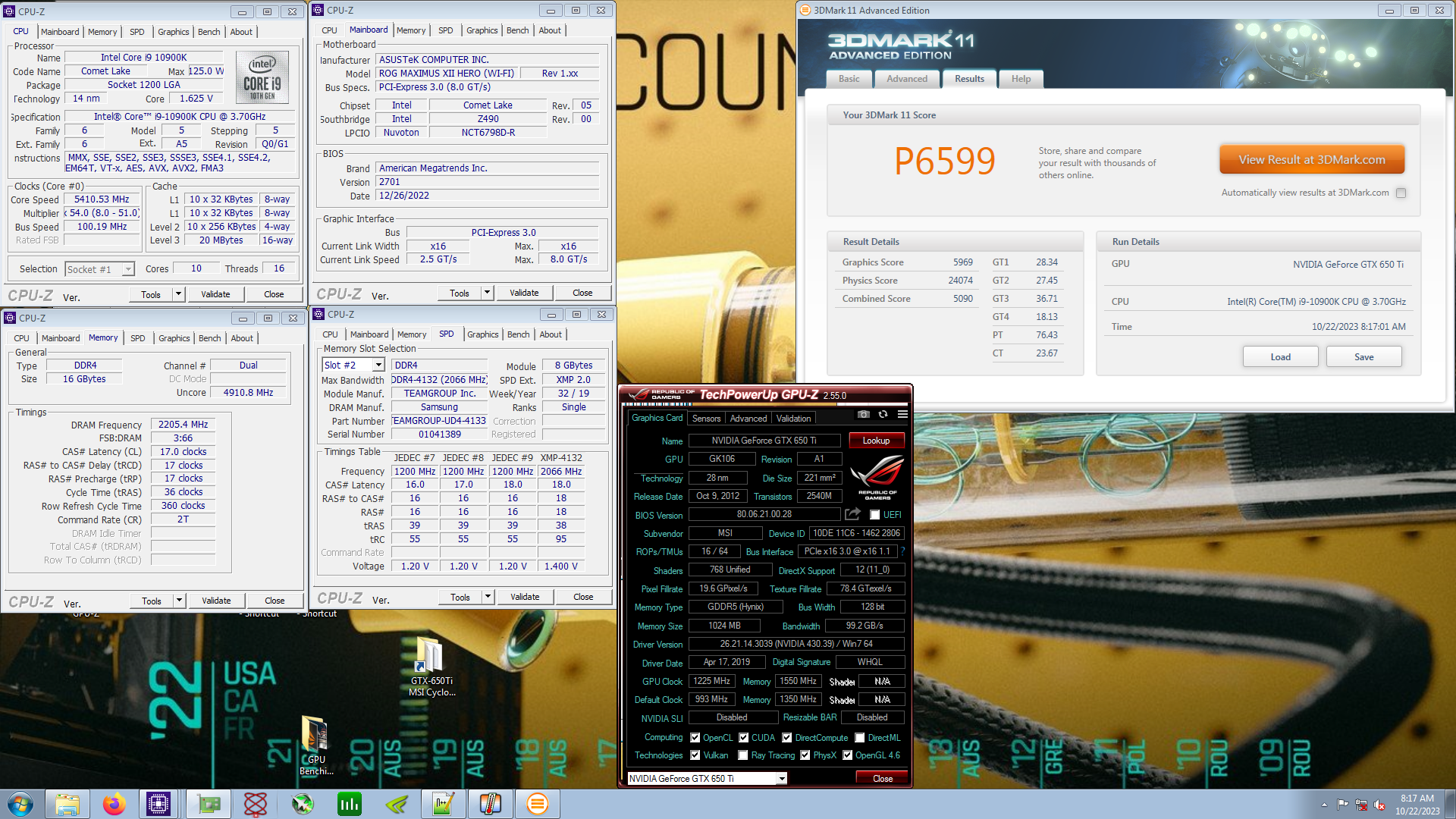
Task: Click the Show desktop strip in the taskbar
Action: pyautogui.click(x=1450, y=804)
